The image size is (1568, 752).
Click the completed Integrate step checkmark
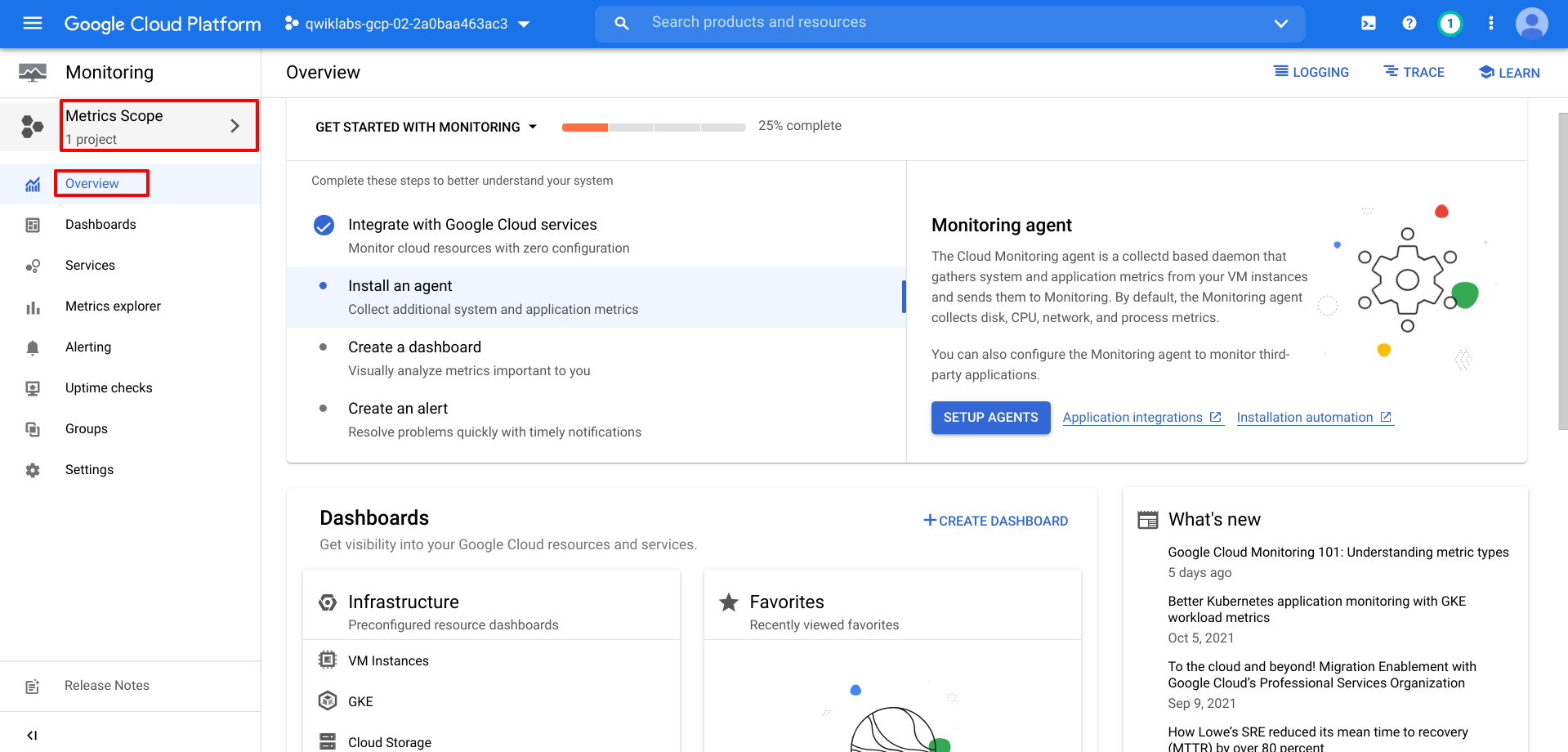(x=324, y=226)
